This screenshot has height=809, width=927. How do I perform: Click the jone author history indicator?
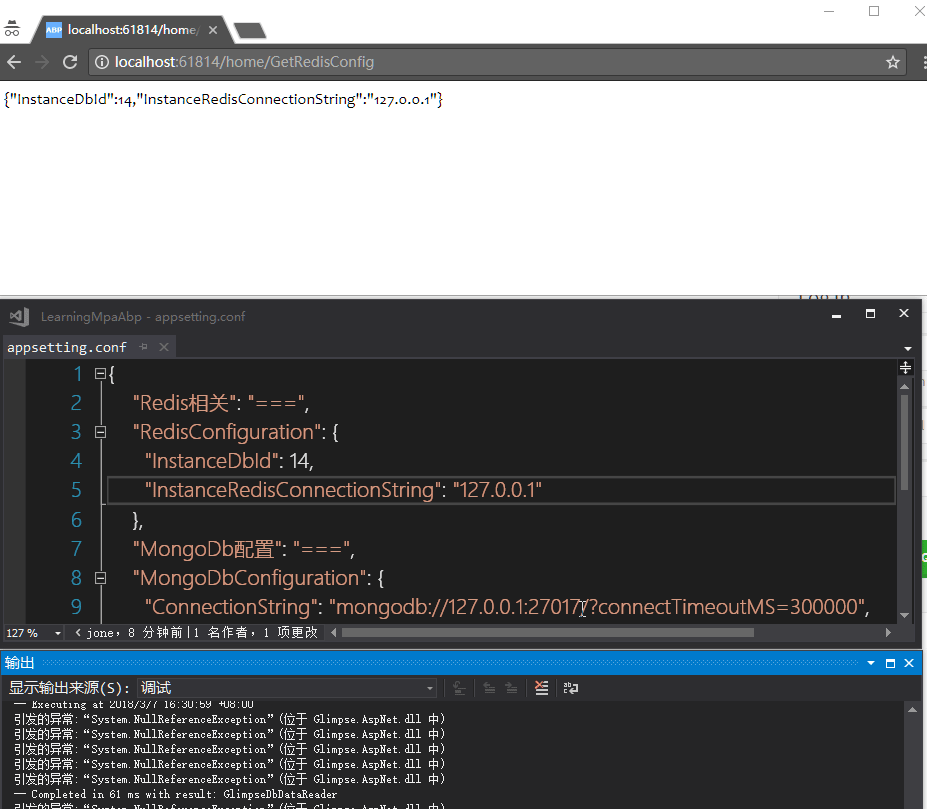pos(196,633)
